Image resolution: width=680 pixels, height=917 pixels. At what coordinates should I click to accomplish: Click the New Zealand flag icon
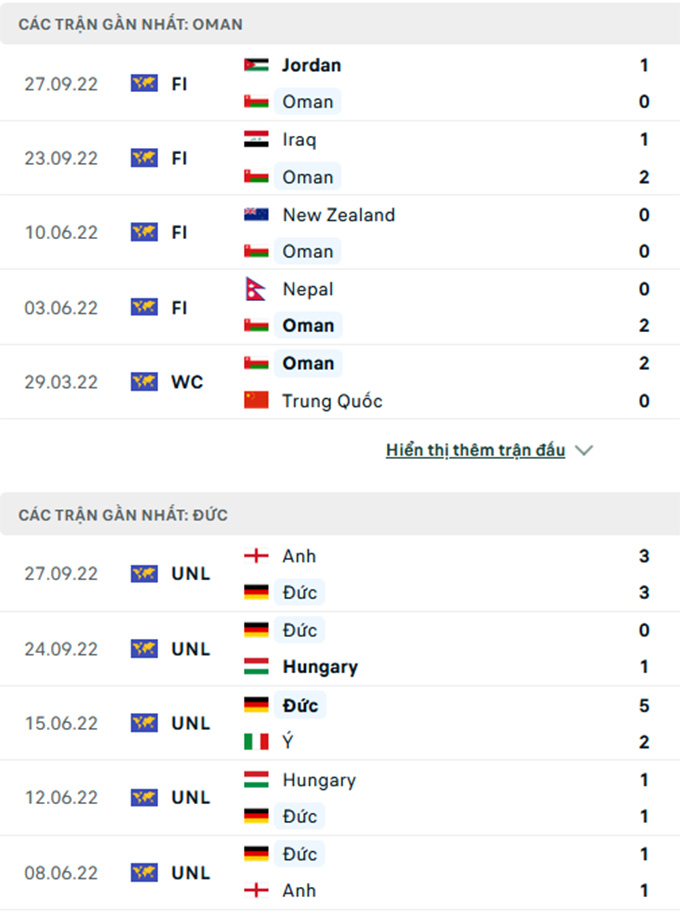pos(256,215)
